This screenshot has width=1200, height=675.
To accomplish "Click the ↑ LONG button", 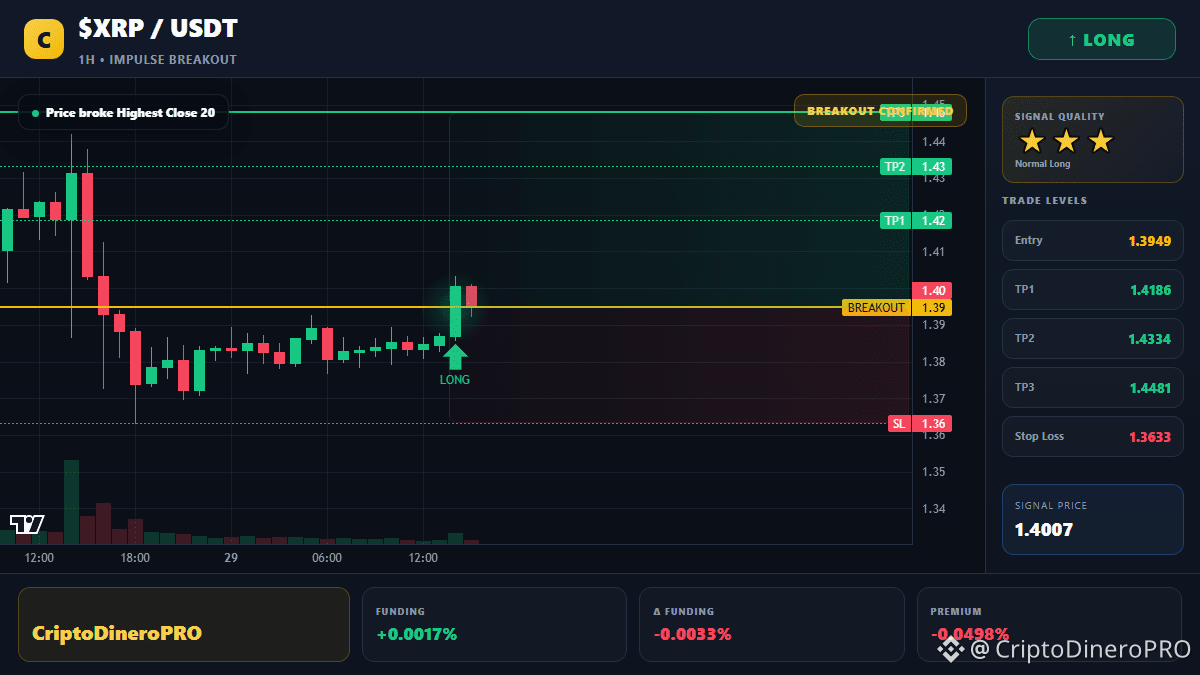I will (x=1101, y=40).
